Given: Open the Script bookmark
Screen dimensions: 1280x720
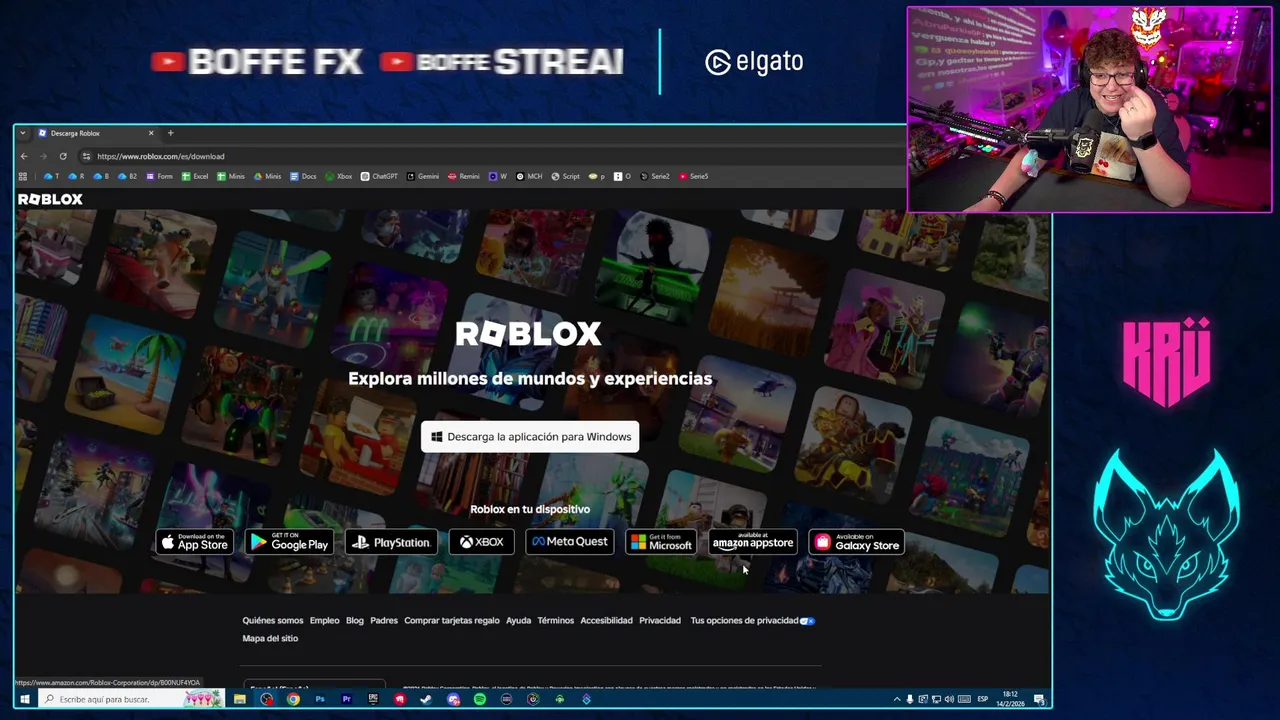Looking at the screenshot, I should coord(565,176).
